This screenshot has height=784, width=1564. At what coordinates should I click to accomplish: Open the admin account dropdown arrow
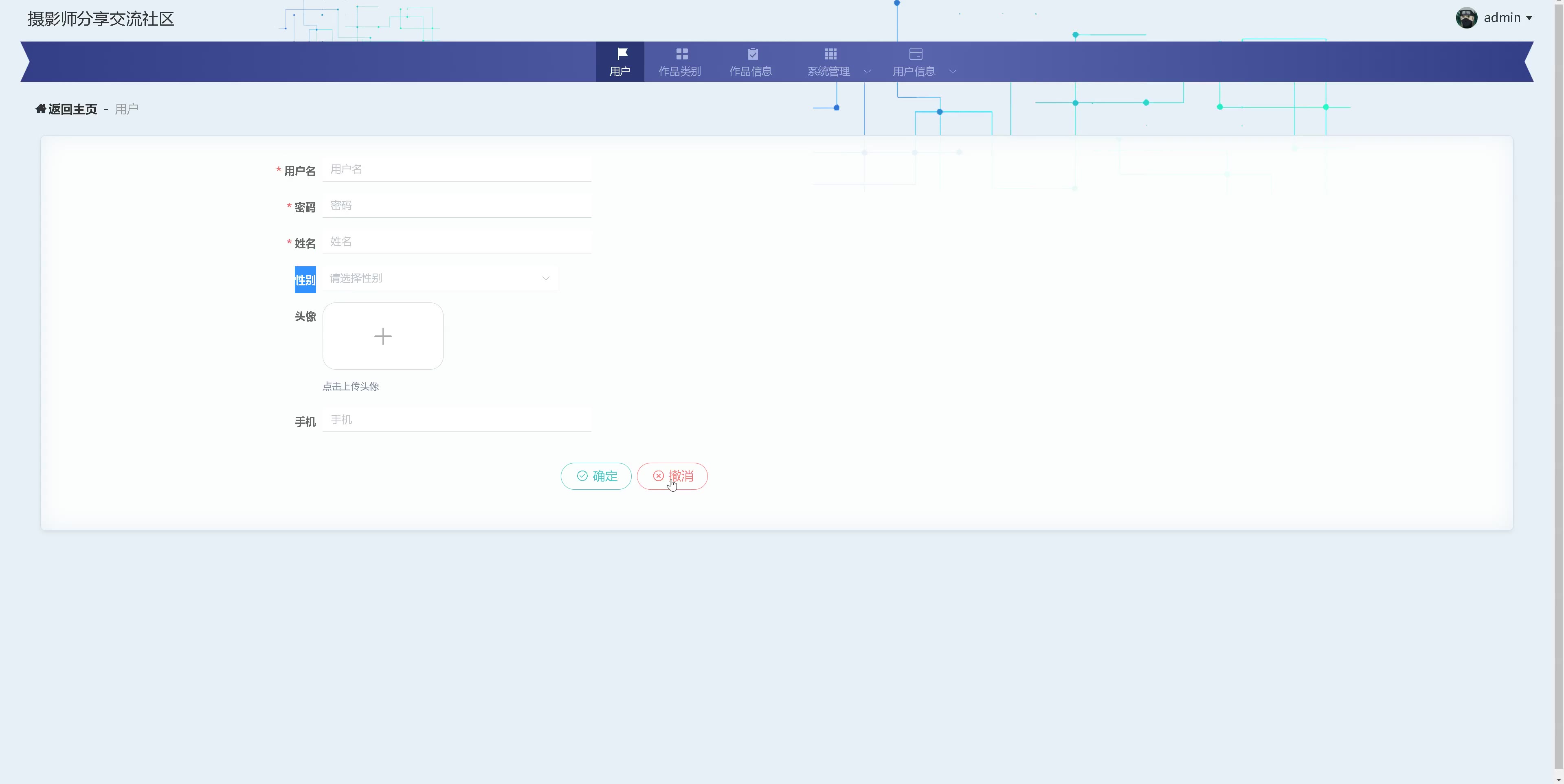pyautogui.click(x=1529, y=18)
